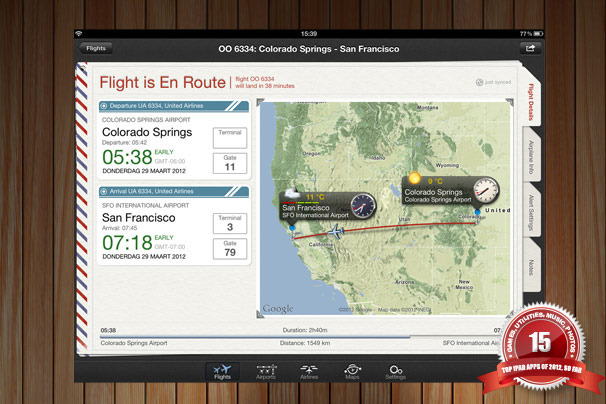
Task: Click the arrival time 07:18
Action: 127,243
